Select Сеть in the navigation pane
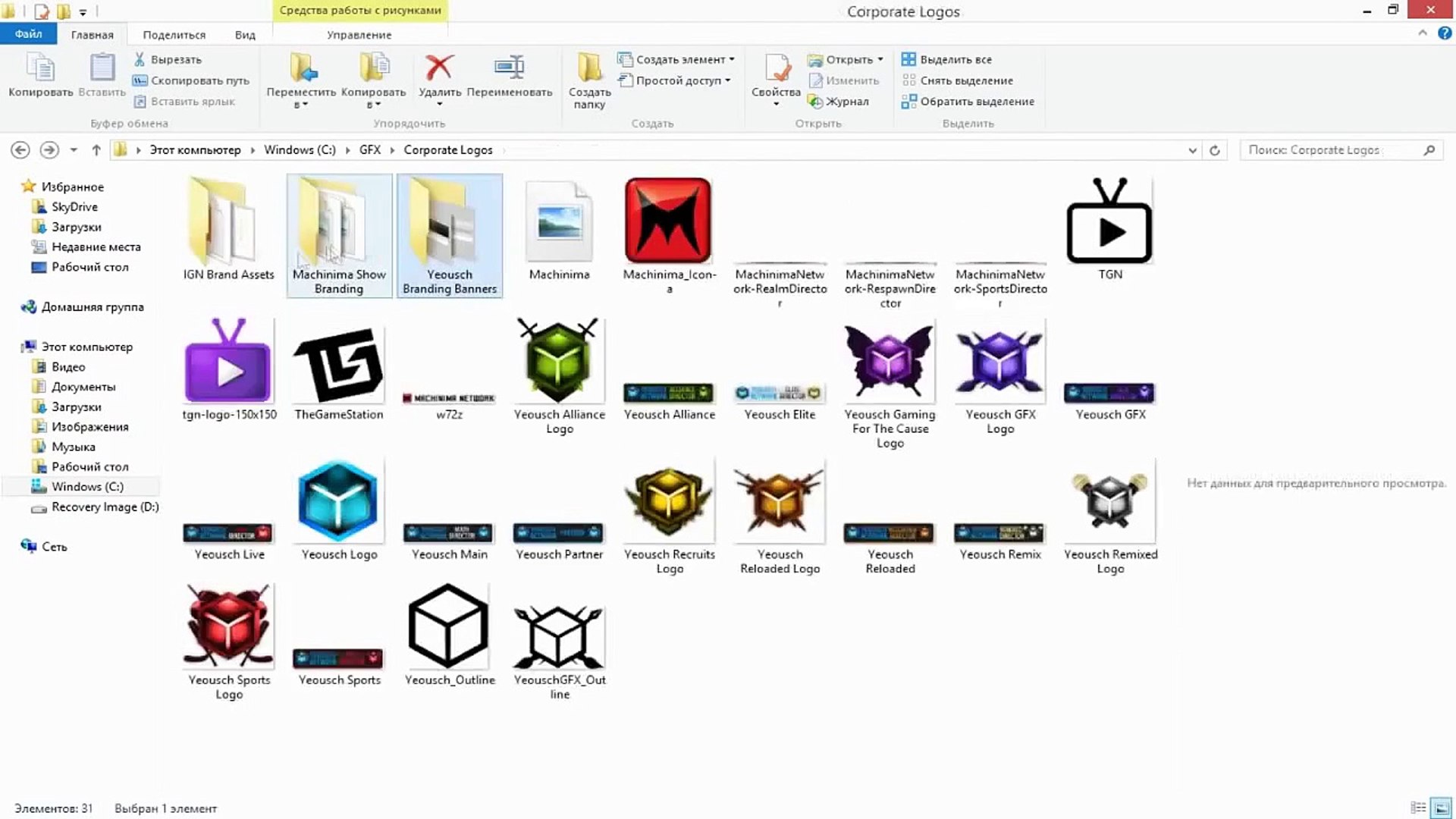The width and height of the screenshot is (1456, 819). tap(54, 547)
